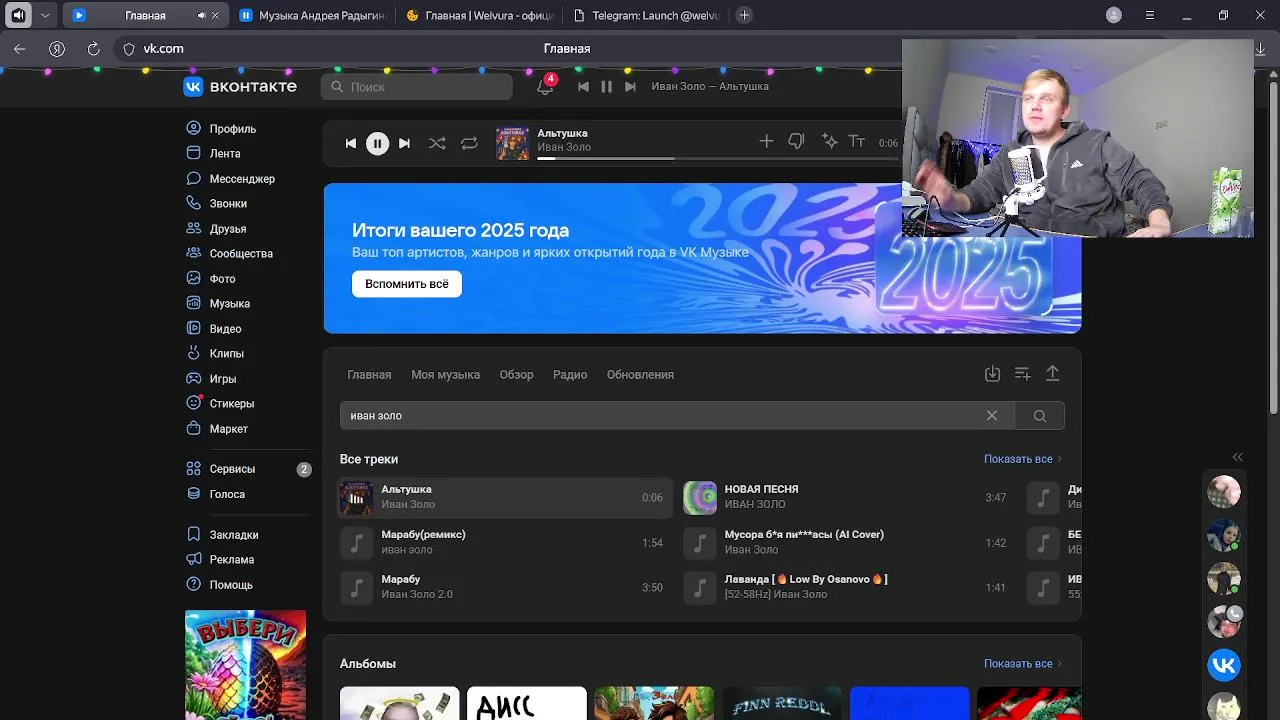Open Голоса in the sidebar
1280x720 pixels.
(215, 494)
